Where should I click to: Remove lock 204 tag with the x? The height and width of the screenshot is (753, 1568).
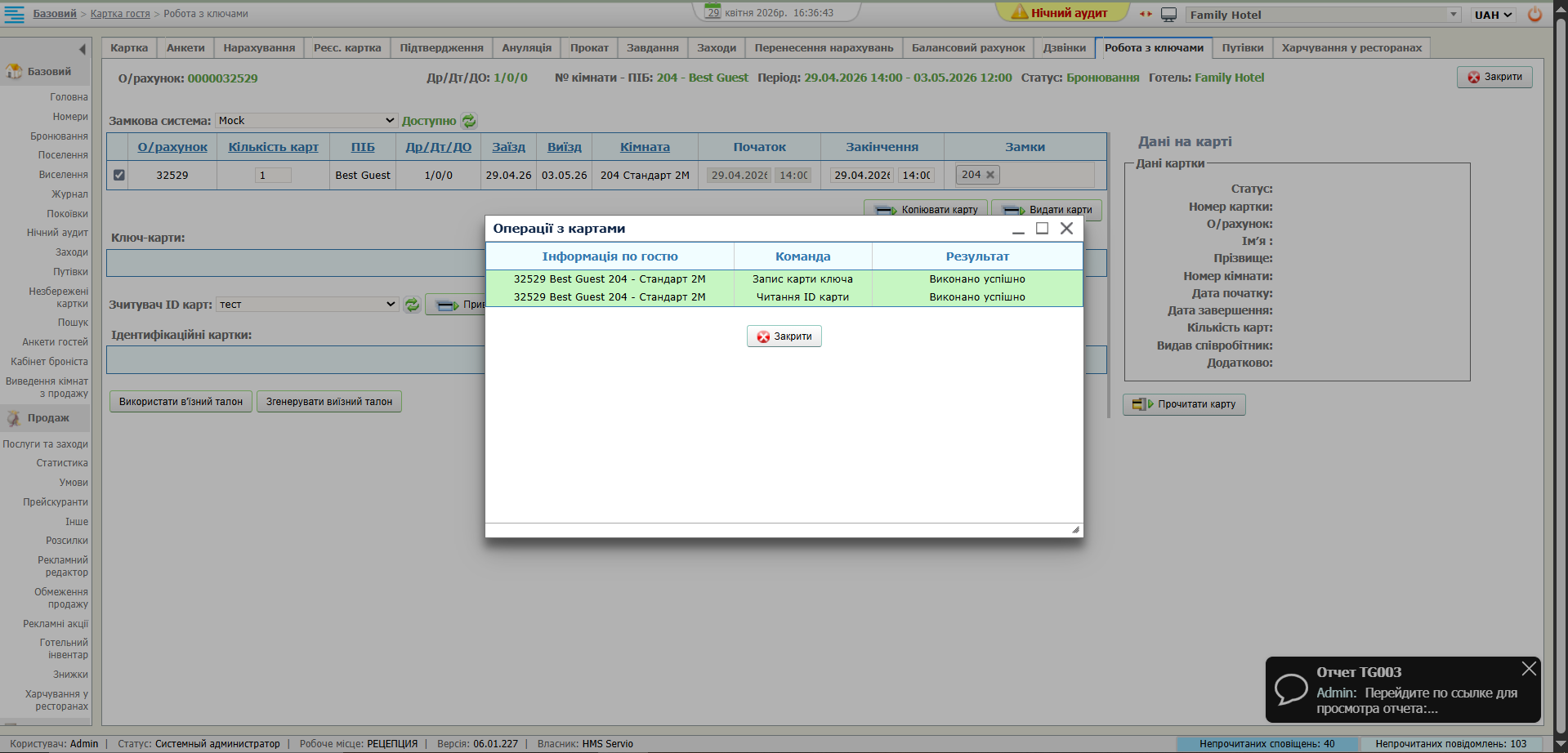(x=990, y=175)
